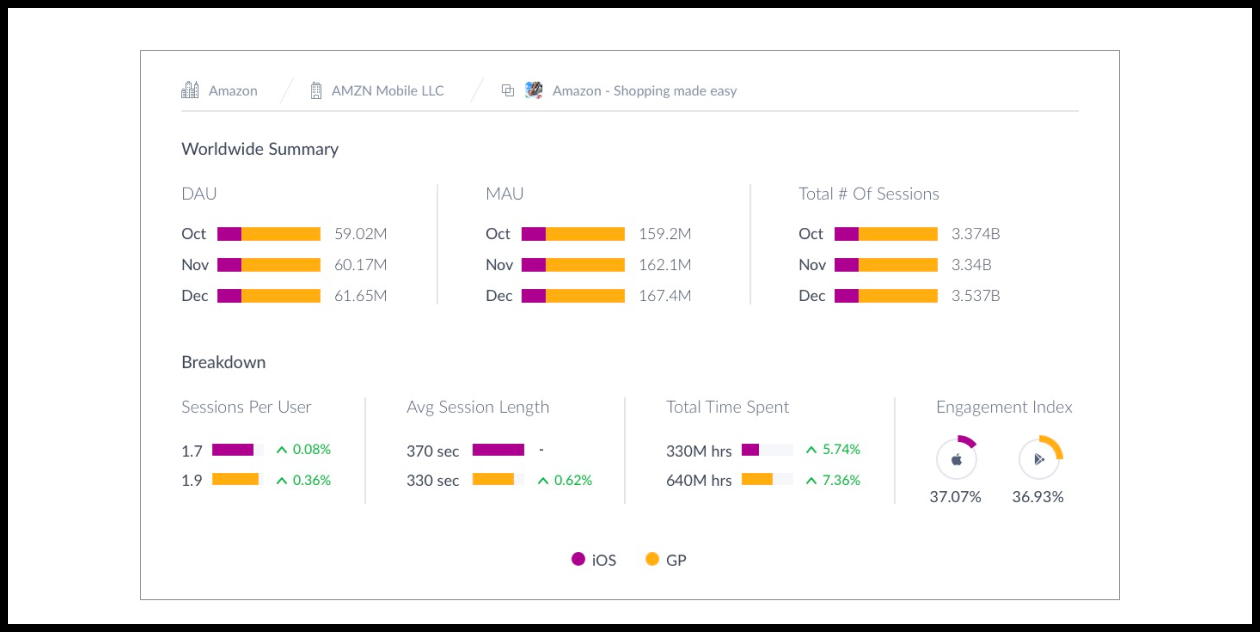The height and width of the screenshot is (632, 1260).
Task: Open the Amazon breadcrumb link
Action: pos(233,89)
